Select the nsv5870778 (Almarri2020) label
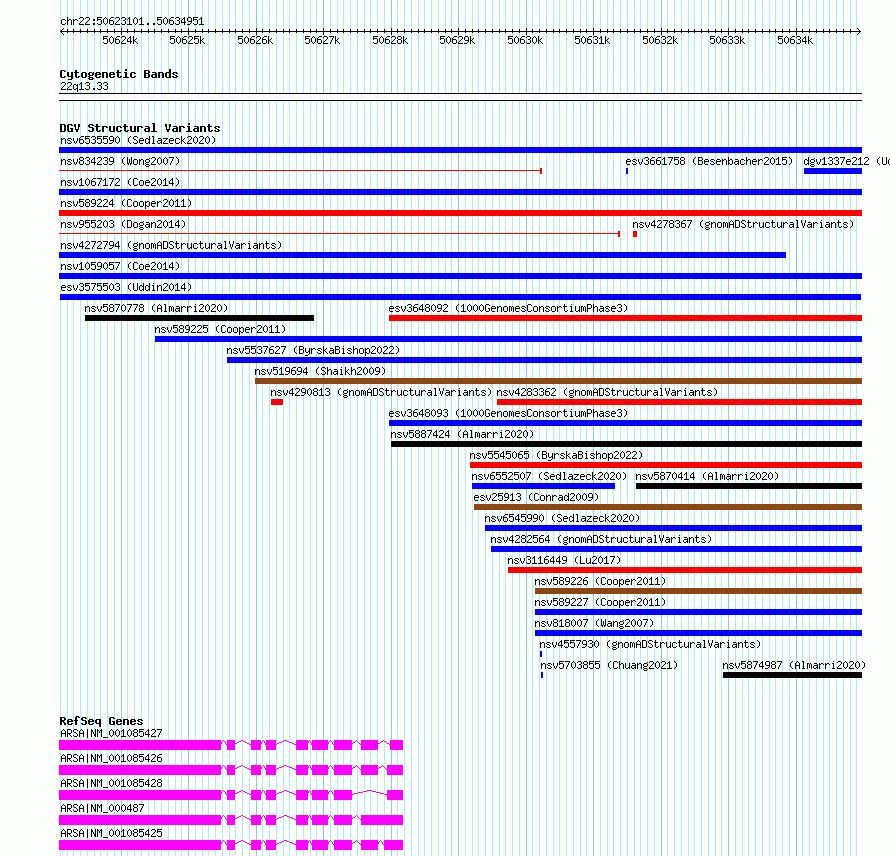Viewport: 890px width, 856px height. (156, 308)
